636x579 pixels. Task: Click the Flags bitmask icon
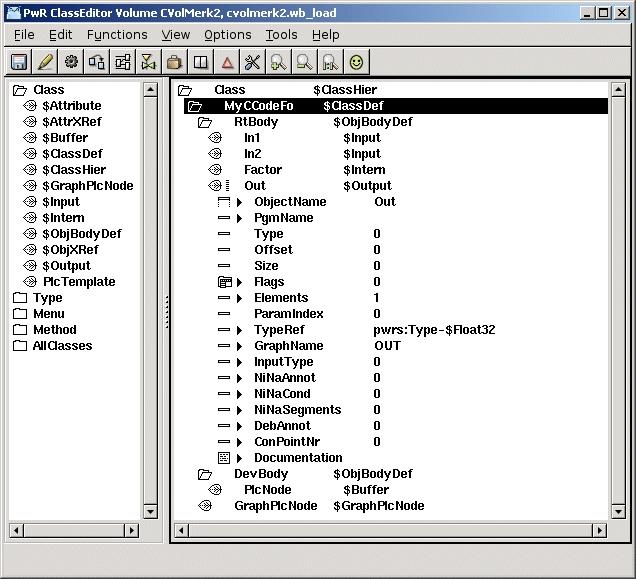tap(225, 282)
